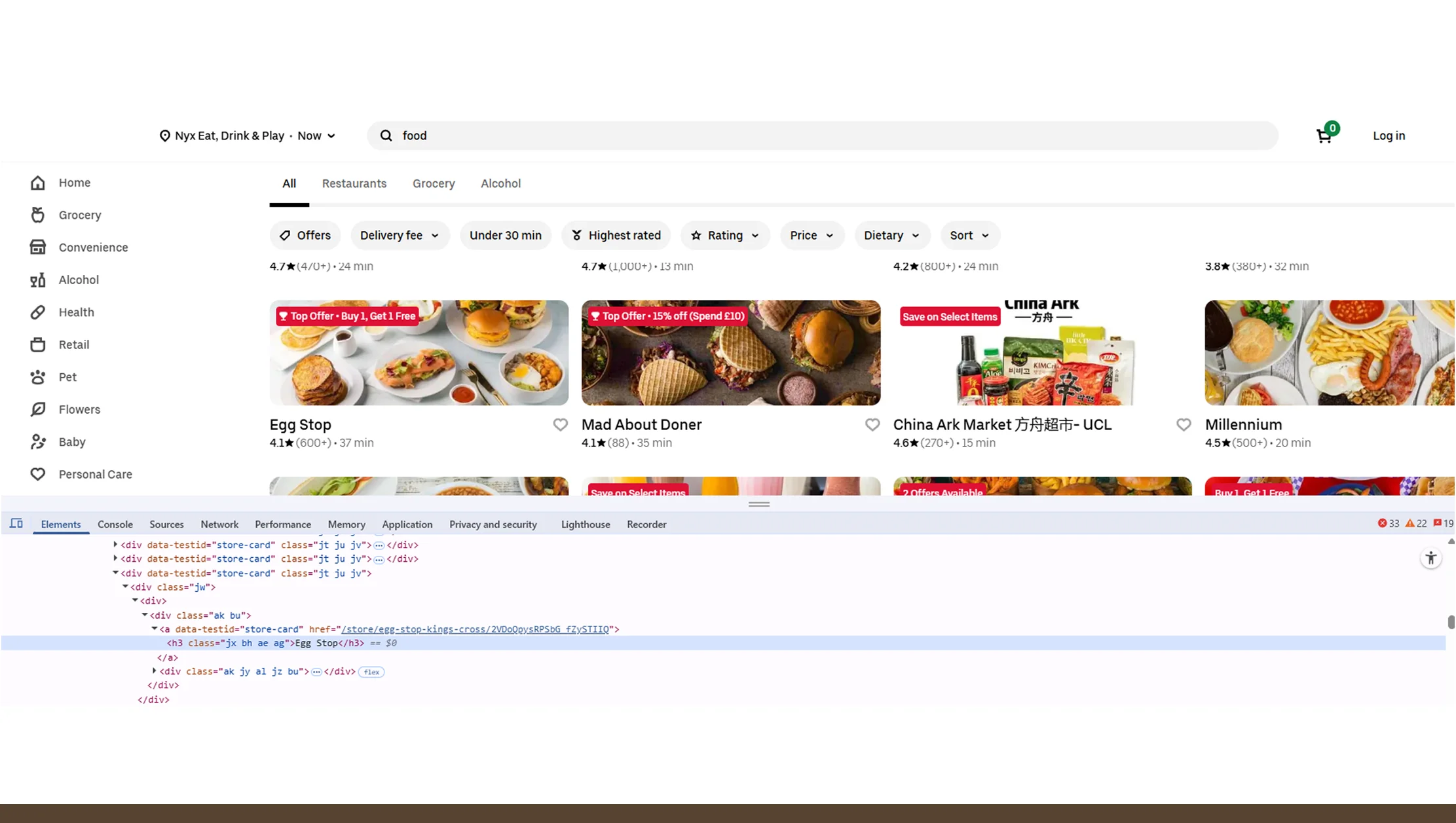
Task: Switch to the Restaurants tab
Action: click(x=354, y=184)
